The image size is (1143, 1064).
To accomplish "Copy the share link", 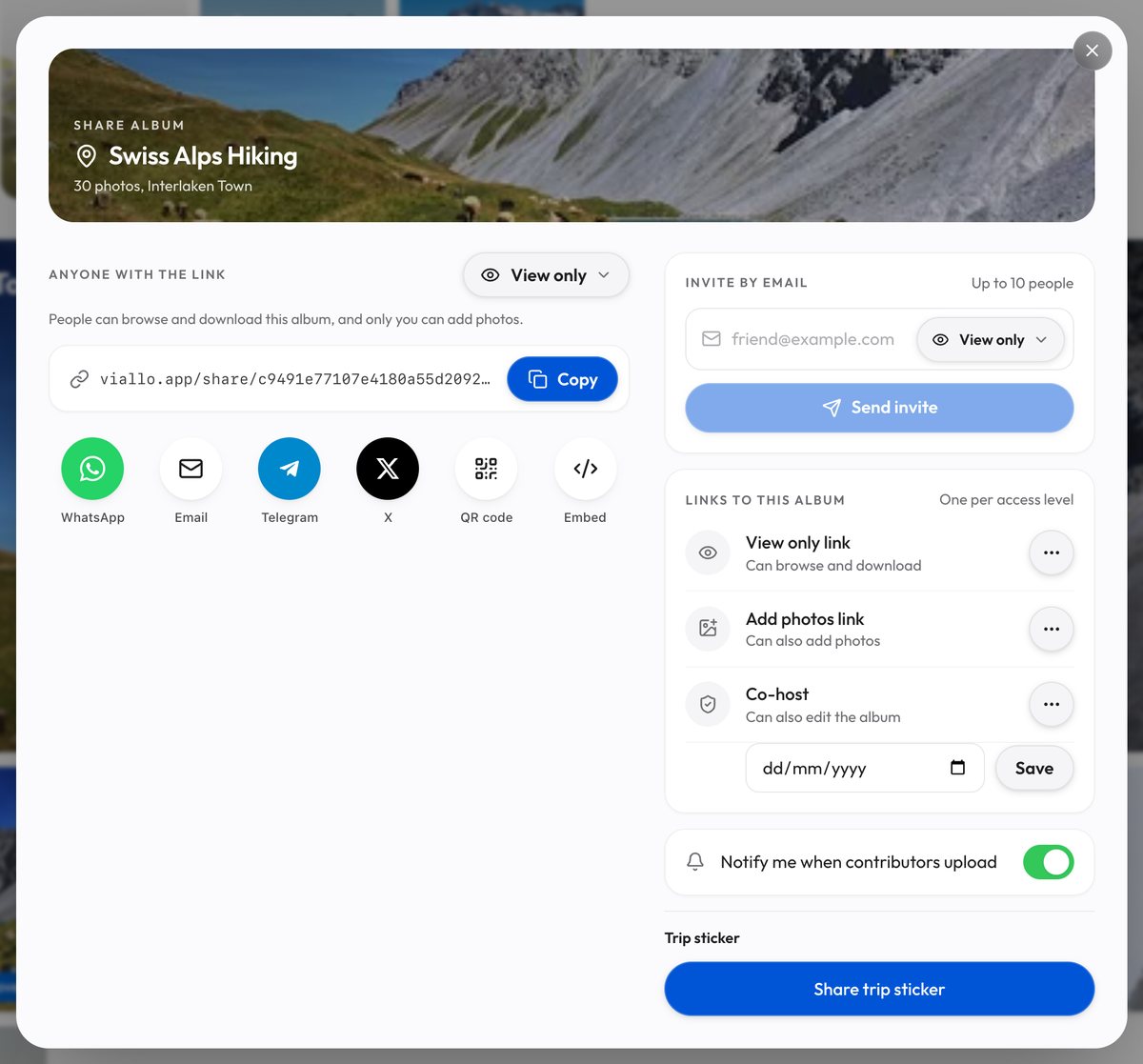I will (x=562, y=379).
